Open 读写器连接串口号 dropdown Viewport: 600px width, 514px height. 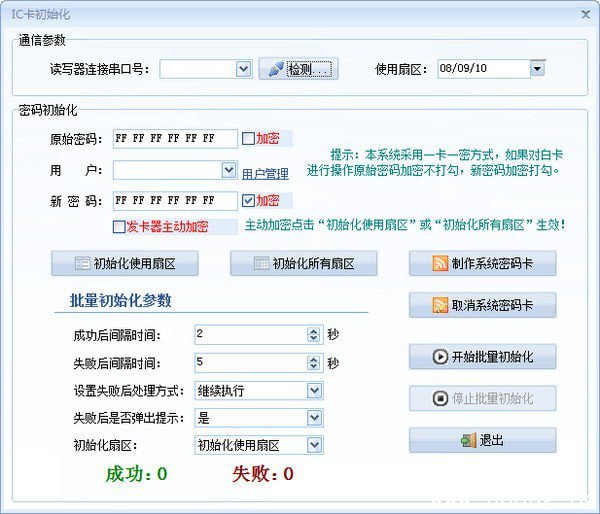pos(243,69)
